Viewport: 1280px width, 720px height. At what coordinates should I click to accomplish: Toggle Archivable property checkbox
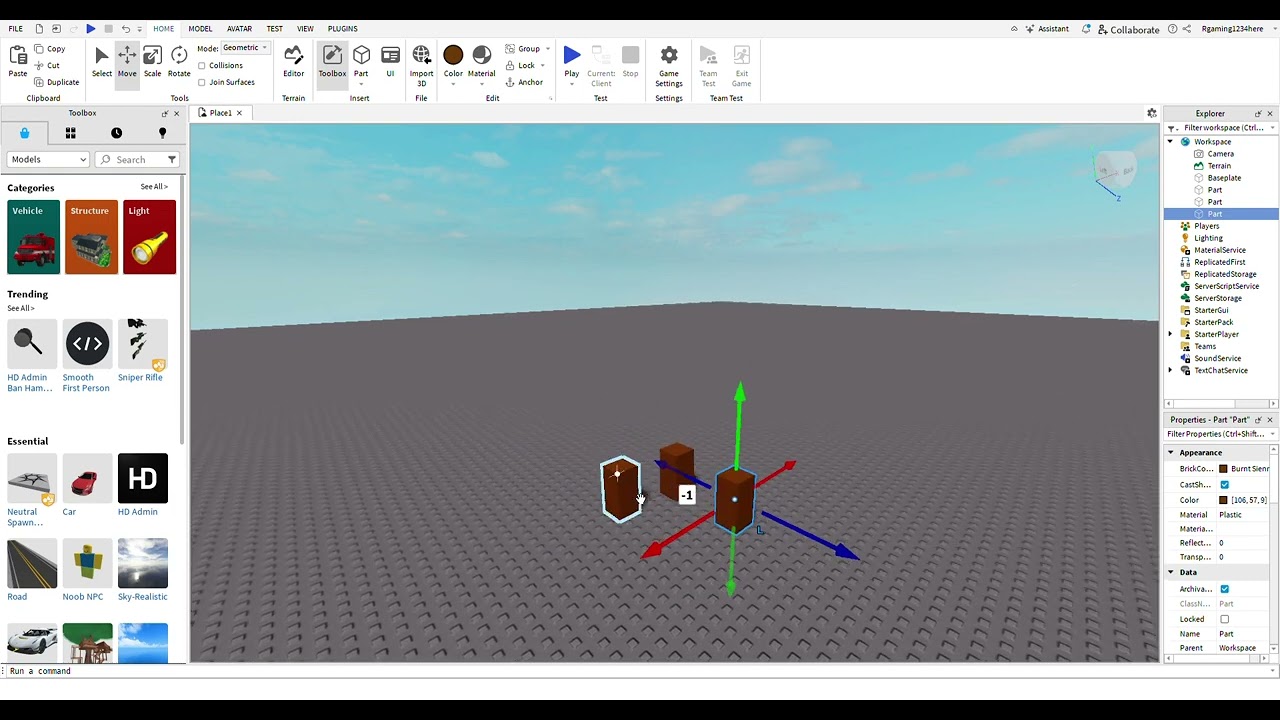1224,589
